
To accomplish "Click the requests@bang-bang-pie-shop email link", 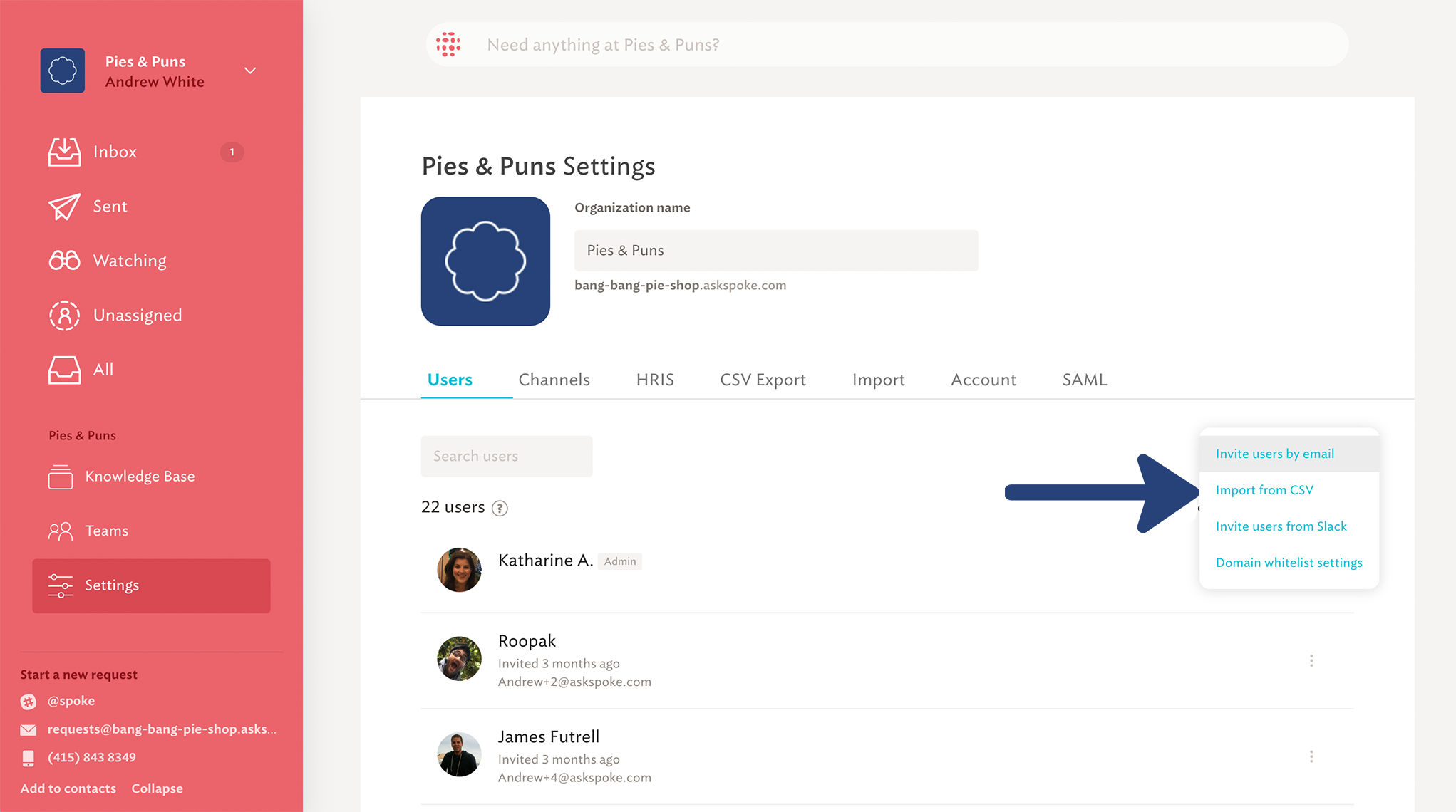I will pyautogui.click(x=162, y=729).
